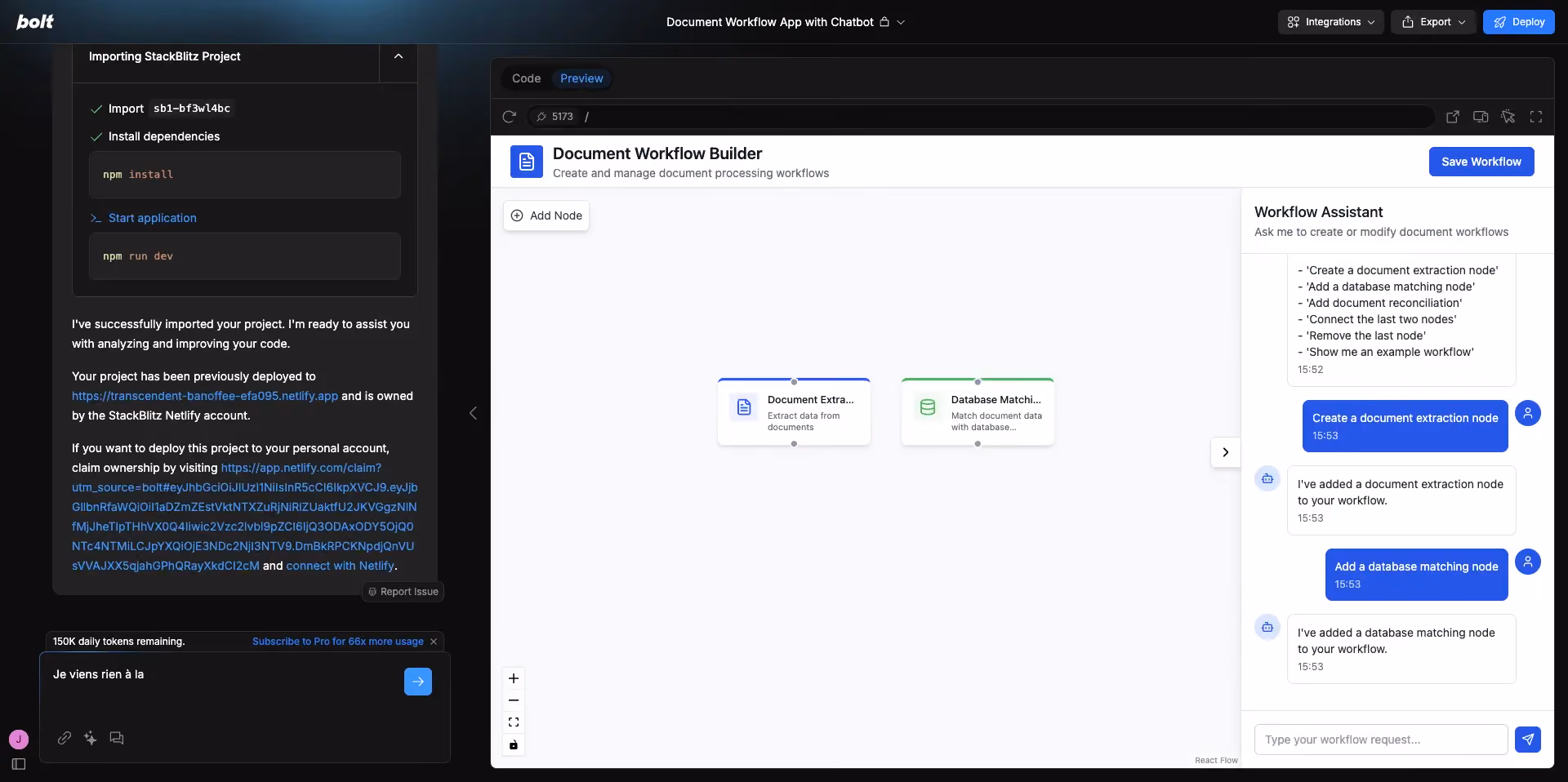
Task: Toggle the sidebar panel icon
Action: 19,764
